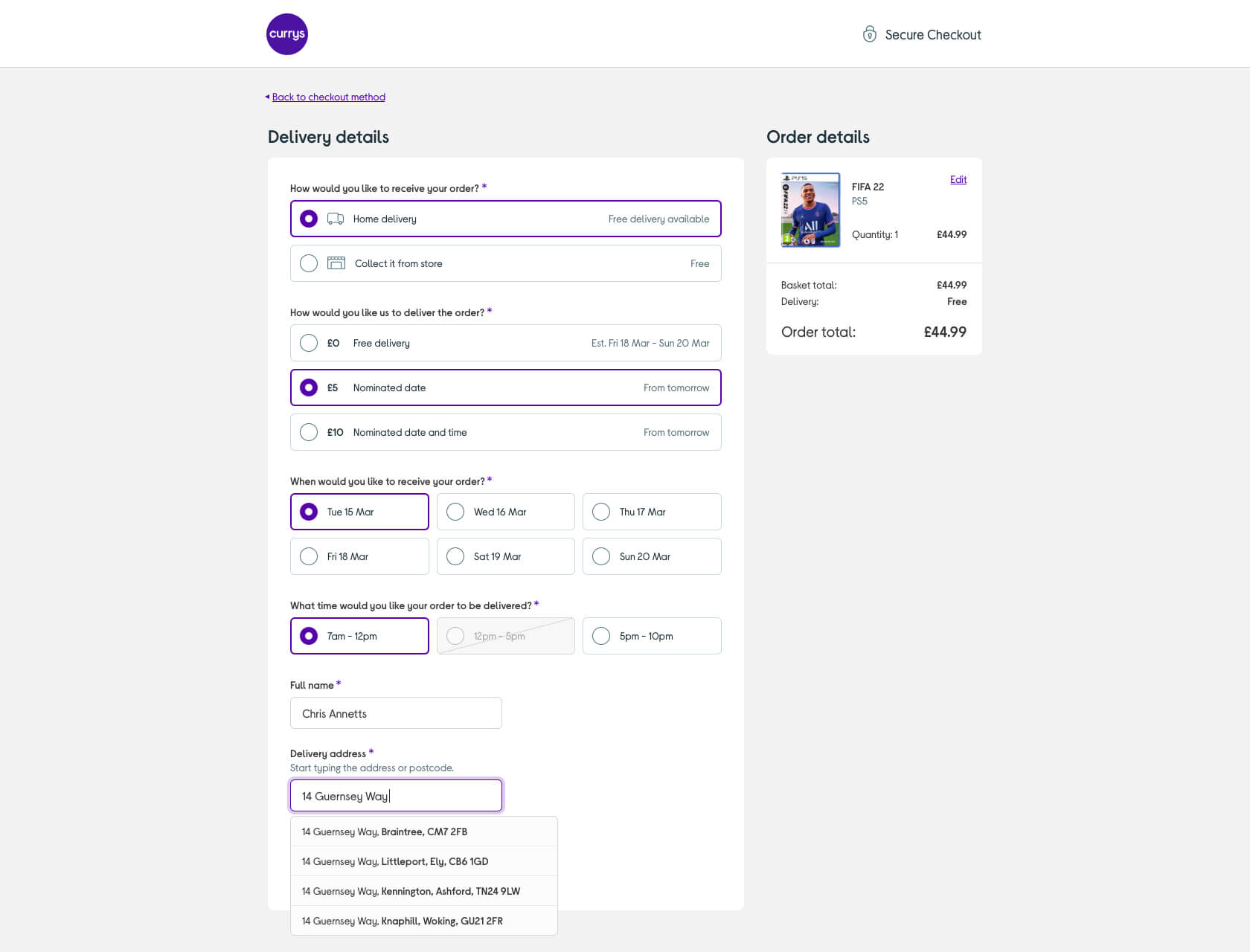Select Sat 19 Mar delivery date
Screen dimensions: 1250x952
point(506,556)
